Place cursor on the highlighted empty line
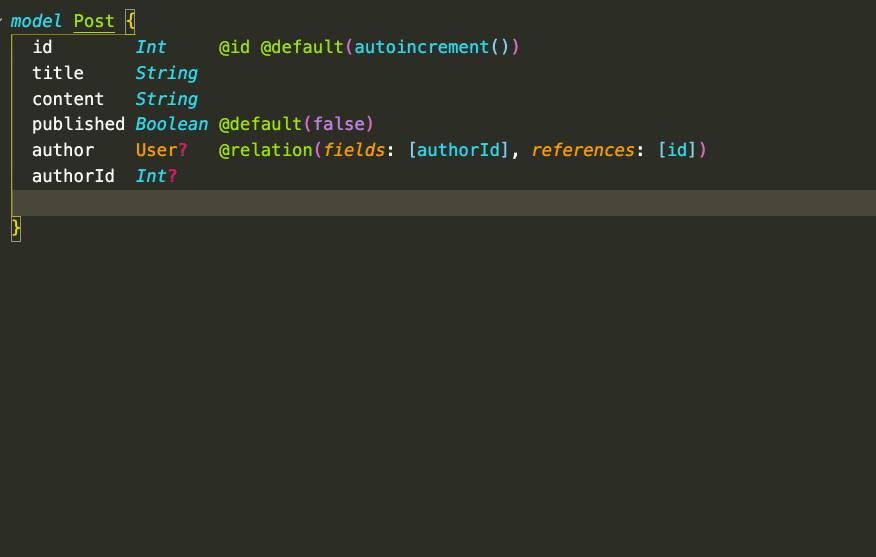This screenshot has width=876, height=557. pyautogui.click(x=400, y=203)
